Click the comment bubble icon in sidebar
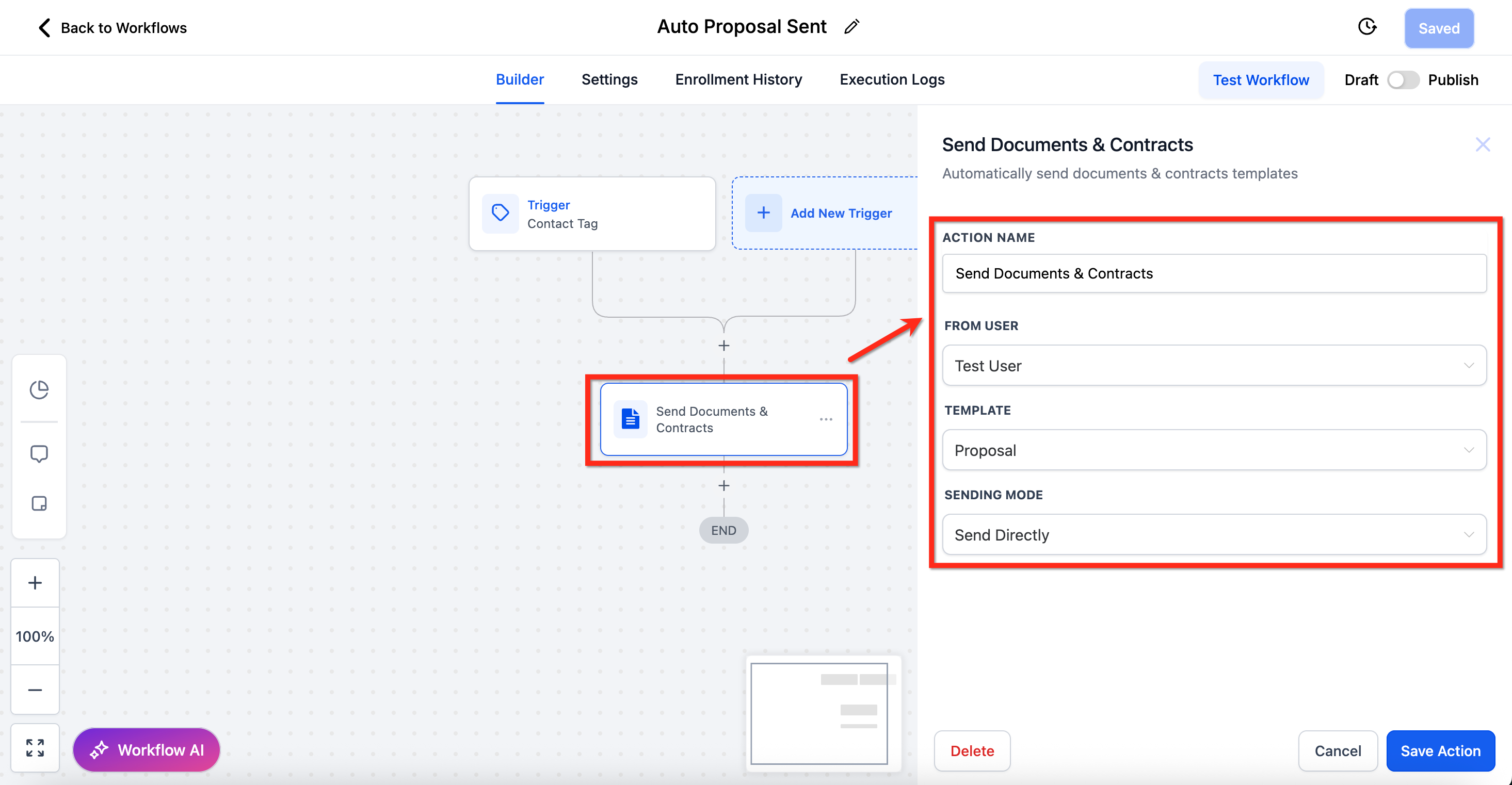1512x785 pixels. click(x=39, y=453)
